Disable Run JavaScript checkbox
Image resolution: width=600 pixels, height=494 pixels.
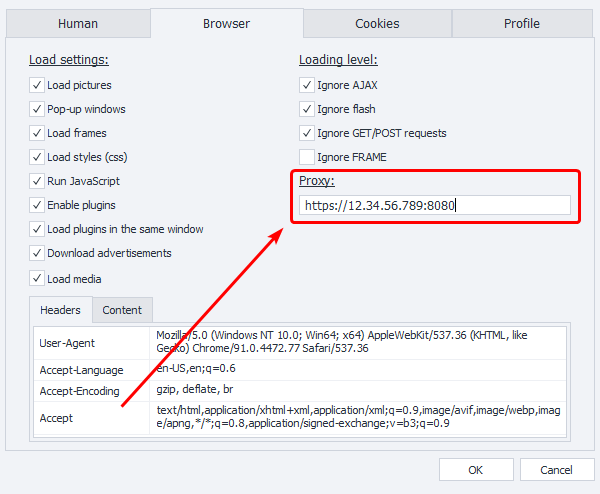[x=37, y=181]
